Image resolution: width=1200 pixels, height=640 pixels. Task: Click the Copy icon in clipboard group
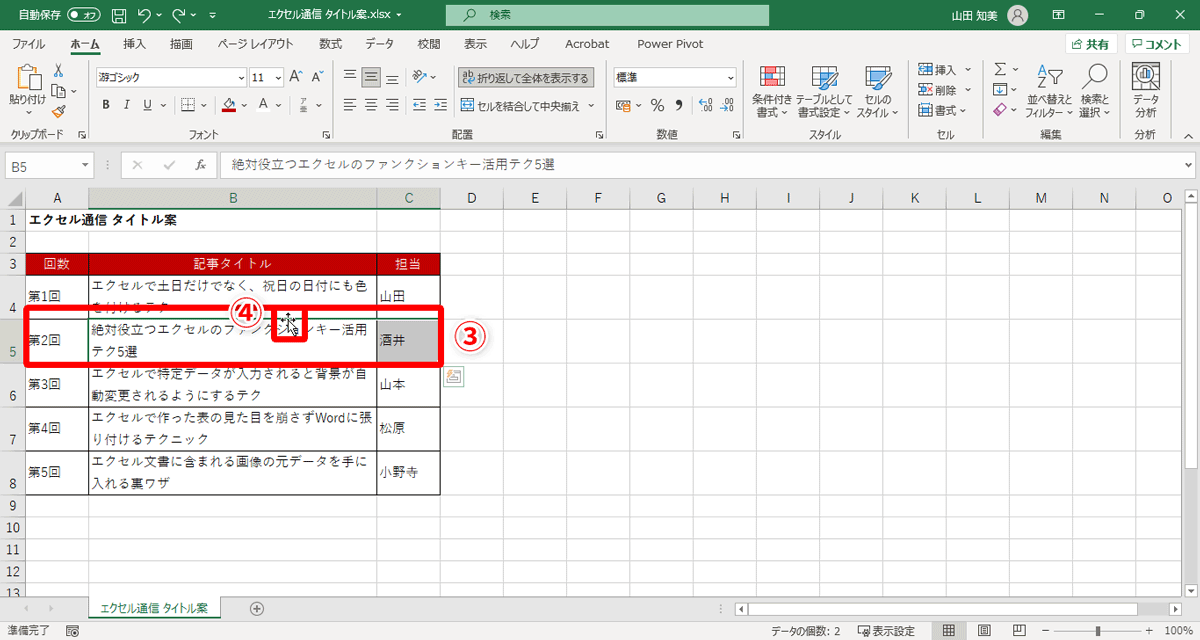pyautogui.click(x=57, y=91)
